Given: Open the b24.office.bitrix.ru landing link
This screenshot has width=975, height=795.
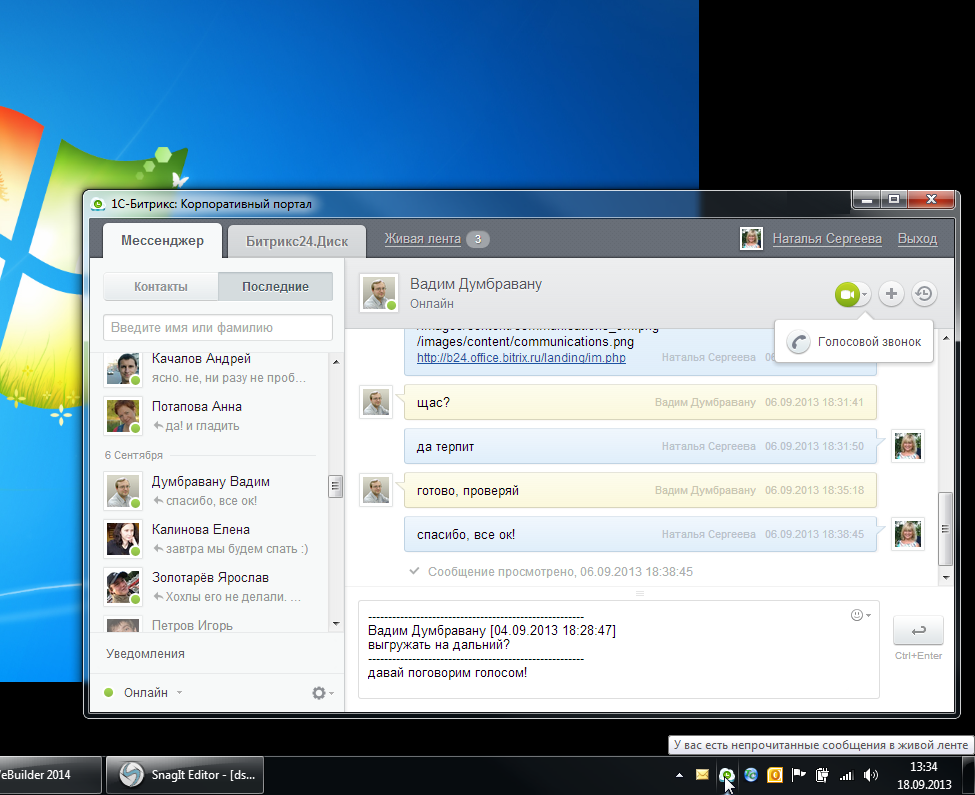Looking at the screenshot, I should 521,358.
